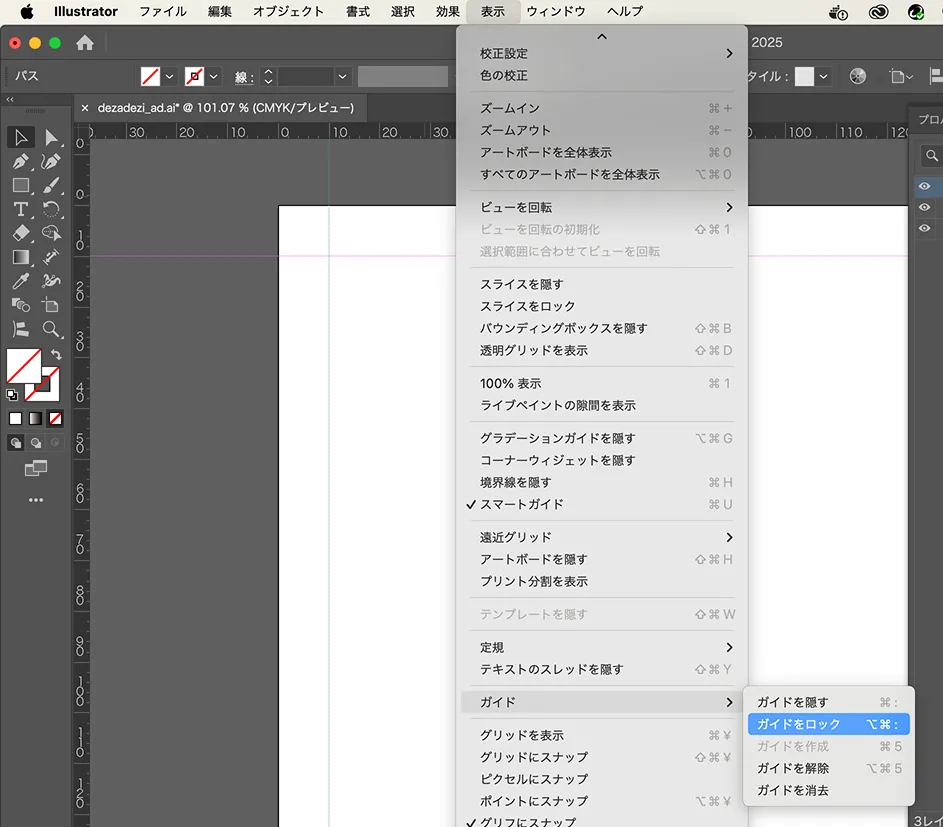This screenshot has width=943, height=827.
Task: Pick the Zoom magnifier tool
Action: pos(51,329)
